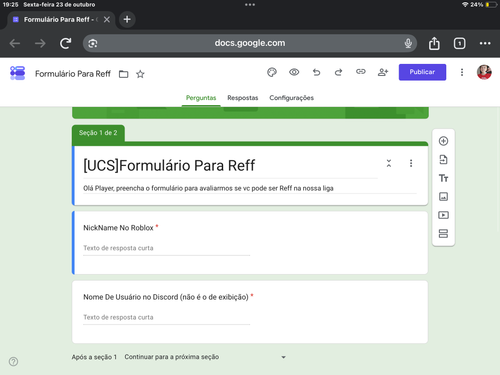Open the customize theme palette
This screenshot has width=500, height=375.
coord(272,72)
